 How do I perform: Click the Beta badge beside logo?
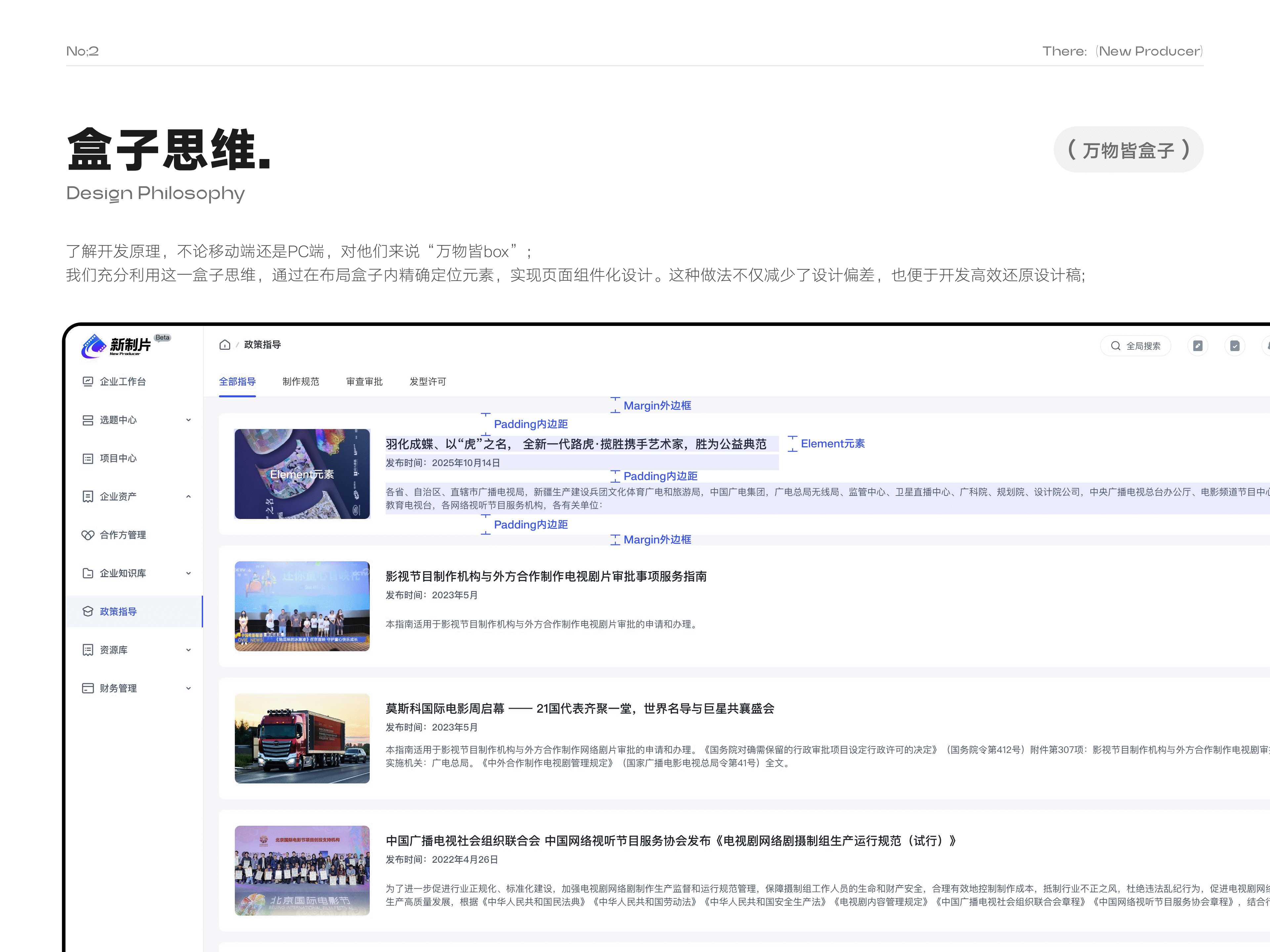(x=162, y=338)
